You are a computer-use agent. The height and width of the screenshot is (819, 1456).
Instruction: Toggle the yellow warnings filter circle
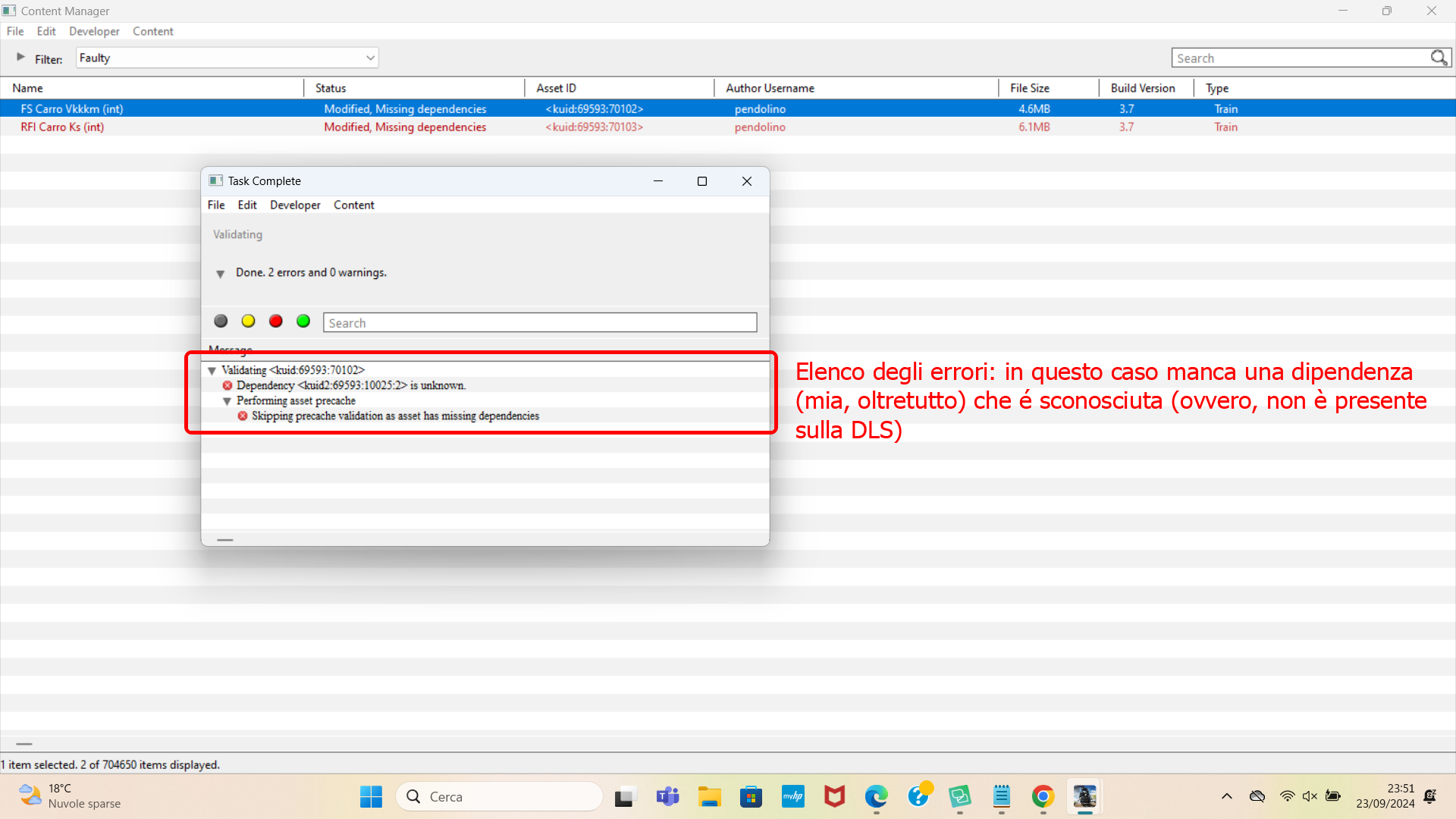tap(248, 322)
